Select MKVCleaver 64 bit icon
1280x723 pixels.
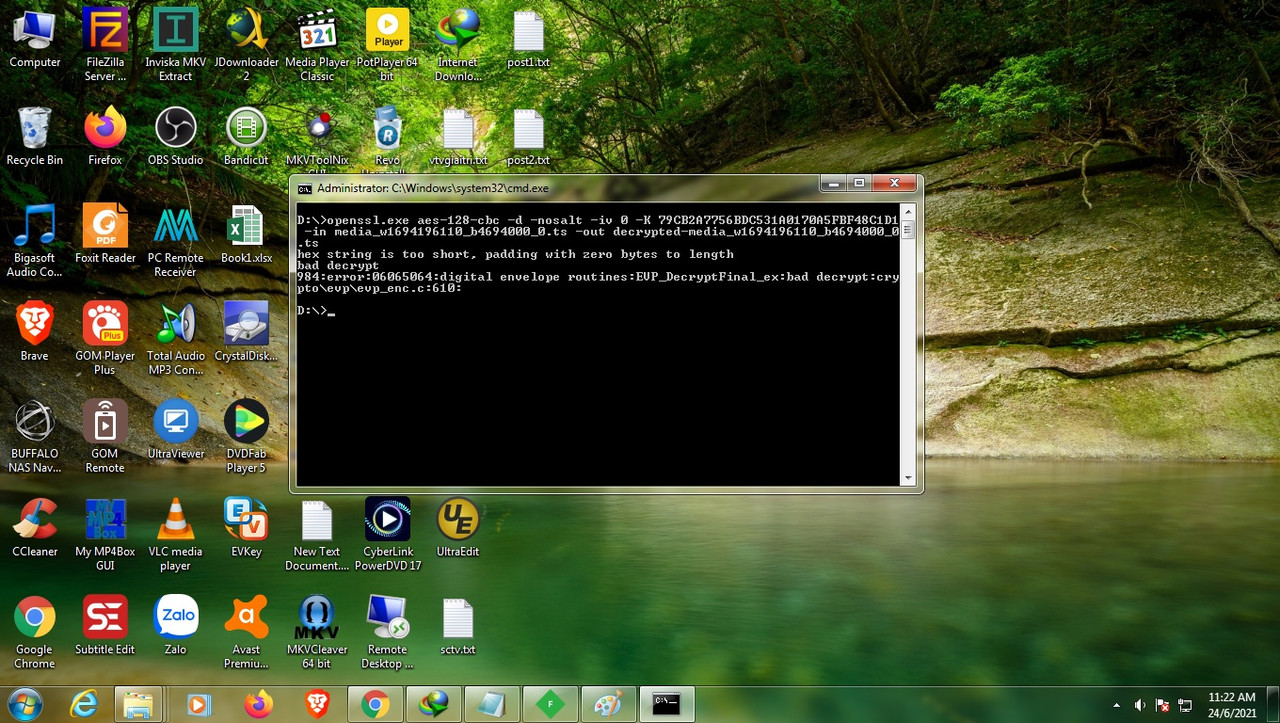click(317, 633)
